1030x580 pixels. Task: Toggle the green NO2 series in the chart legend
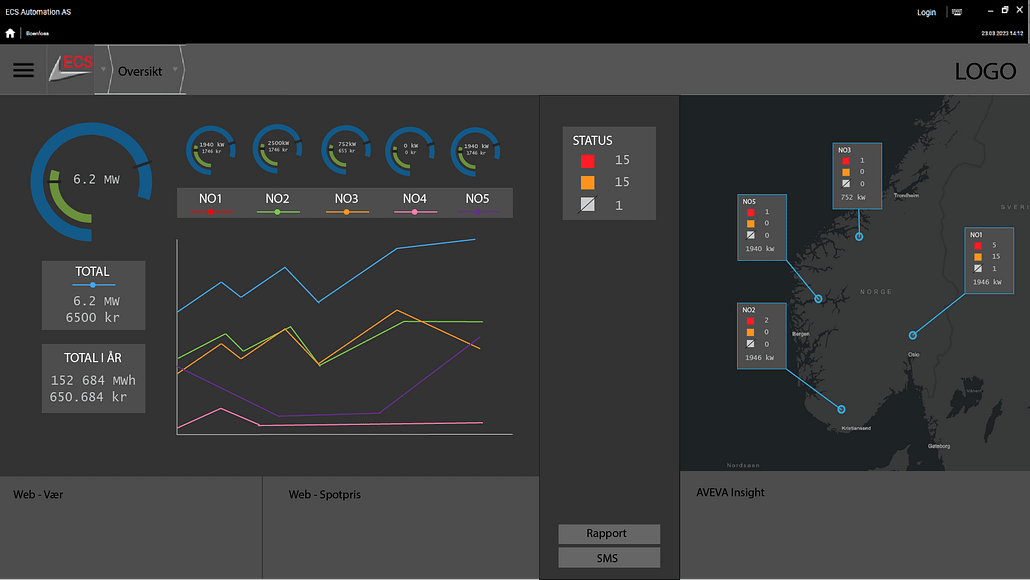pos(278,211)
